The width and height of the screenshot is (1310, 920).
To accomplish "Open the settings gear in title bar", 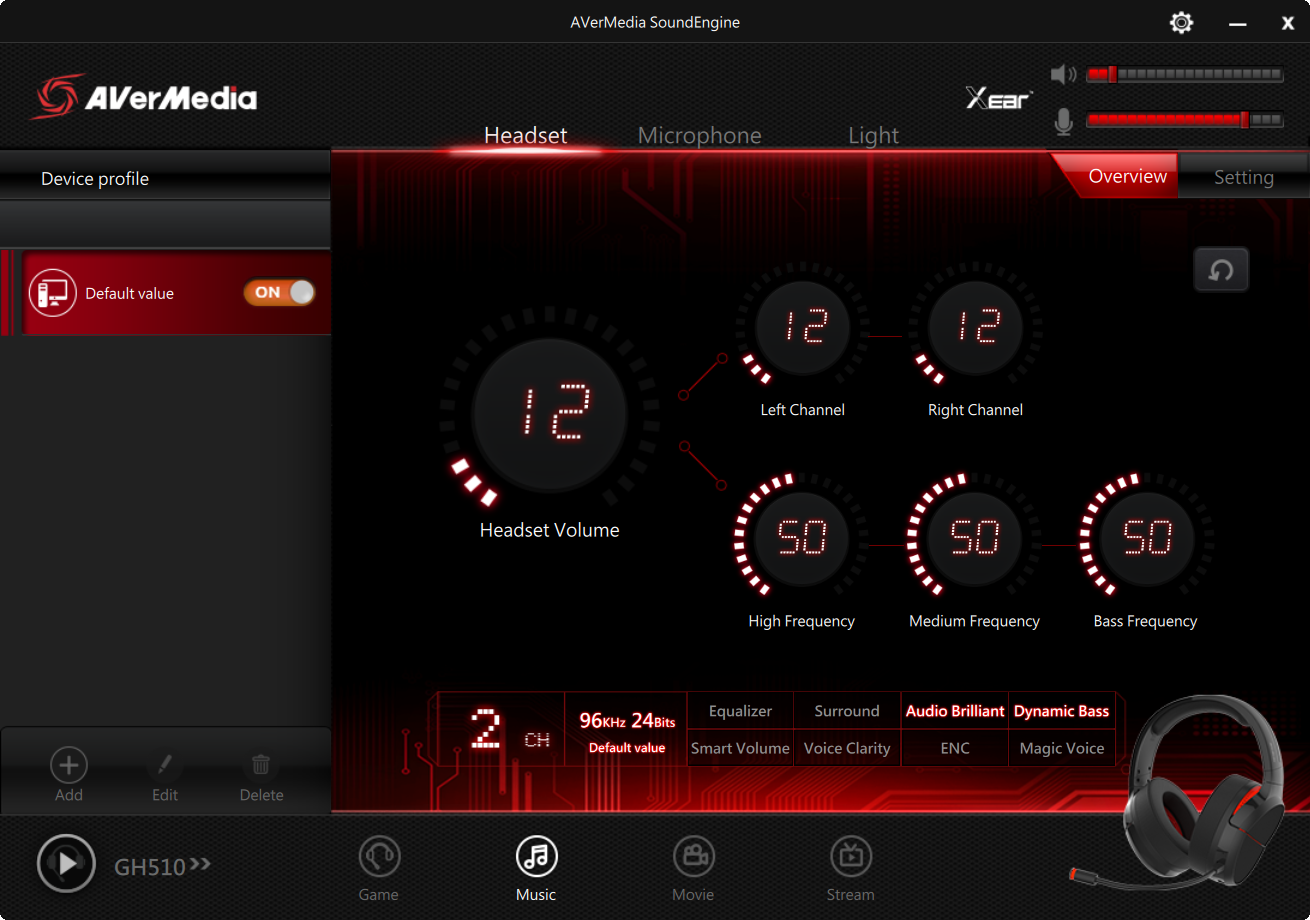I will click(x=1181, y=23).
